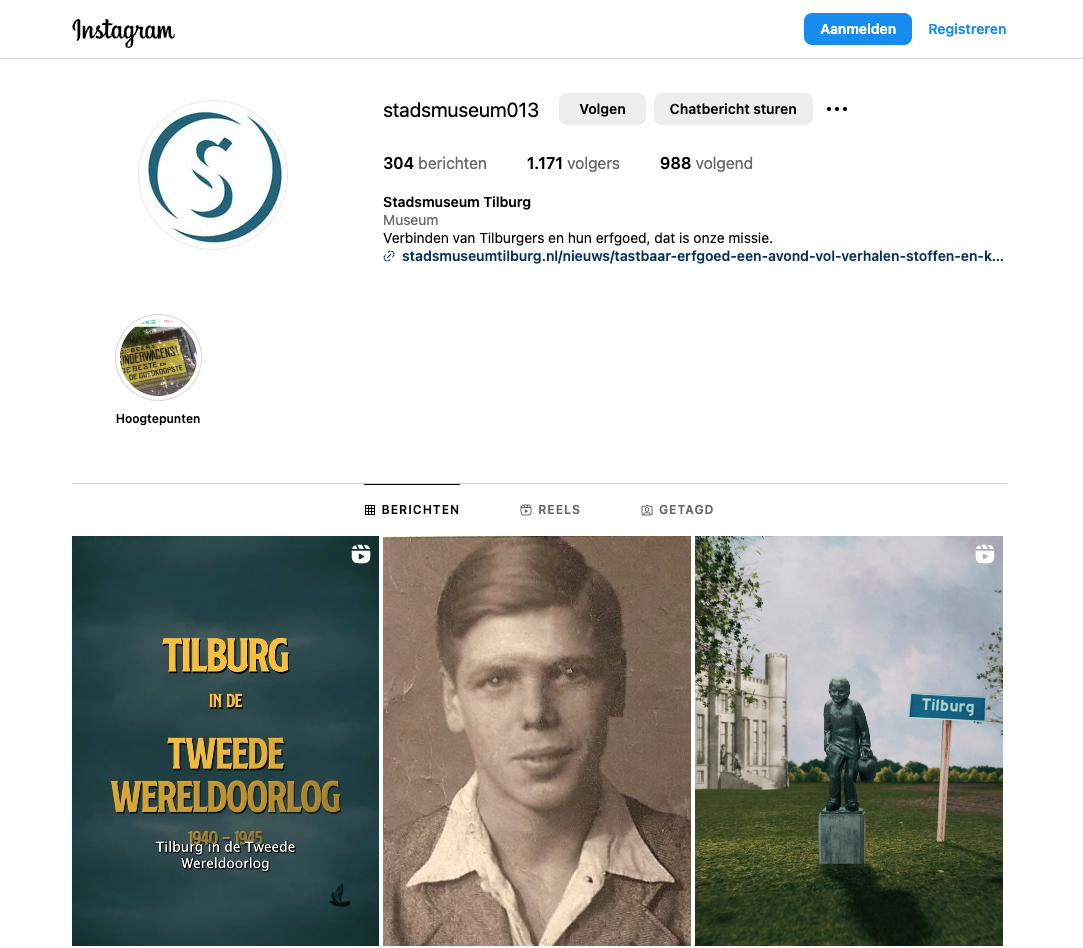Image resolution: width=1083 pixels, height=948 pixels.
Task: Open the vintage portrait photo post
Action: pos(537,741)
